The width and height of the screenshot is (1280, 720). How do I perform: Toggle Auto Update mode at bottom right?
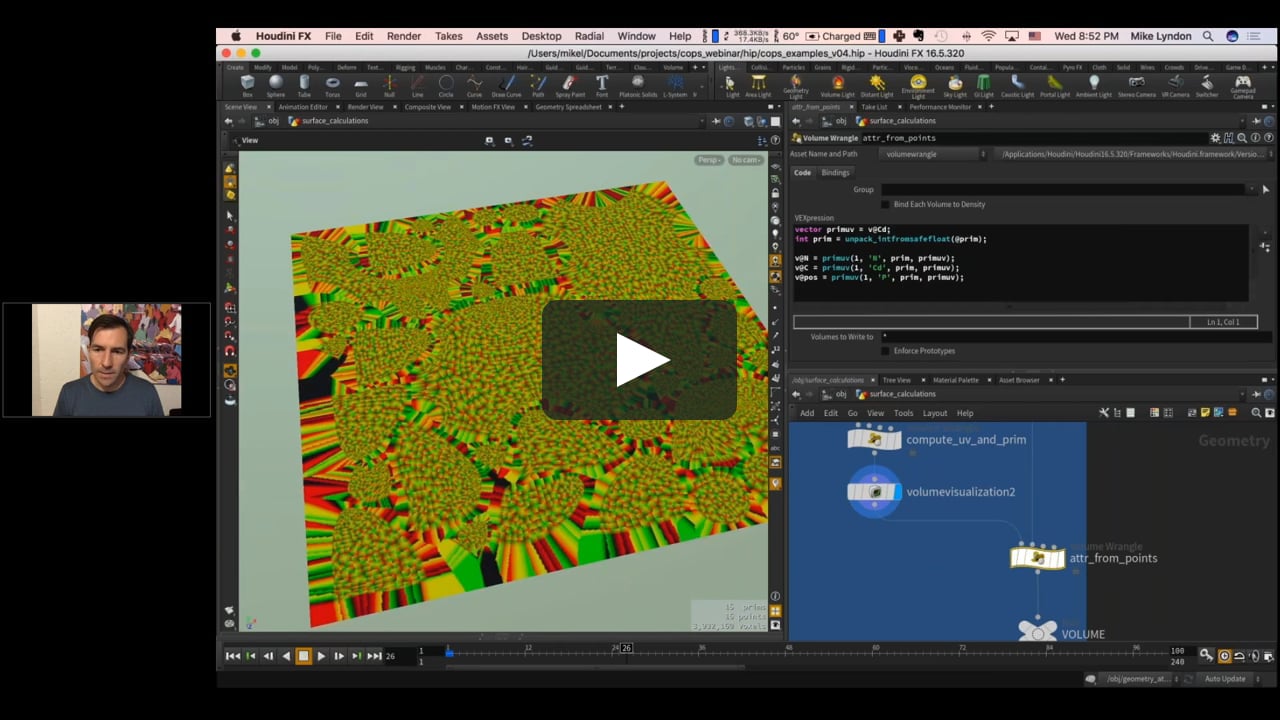pos(1225,679)
